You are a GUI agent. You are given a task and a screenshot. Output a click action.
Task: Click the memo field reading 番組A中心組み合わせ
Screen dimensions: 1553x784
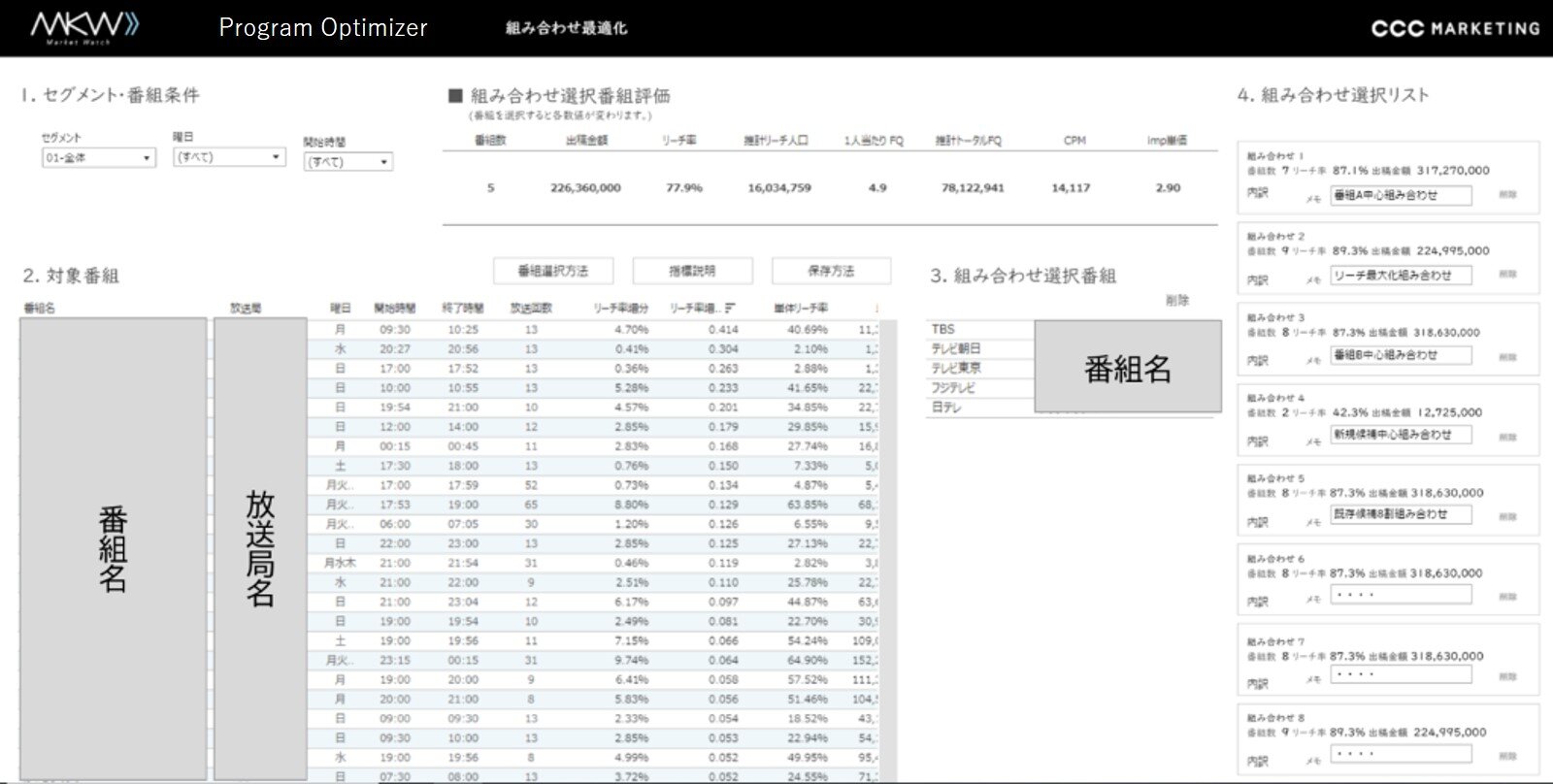pyautogui.click(x=1400, y=196)
